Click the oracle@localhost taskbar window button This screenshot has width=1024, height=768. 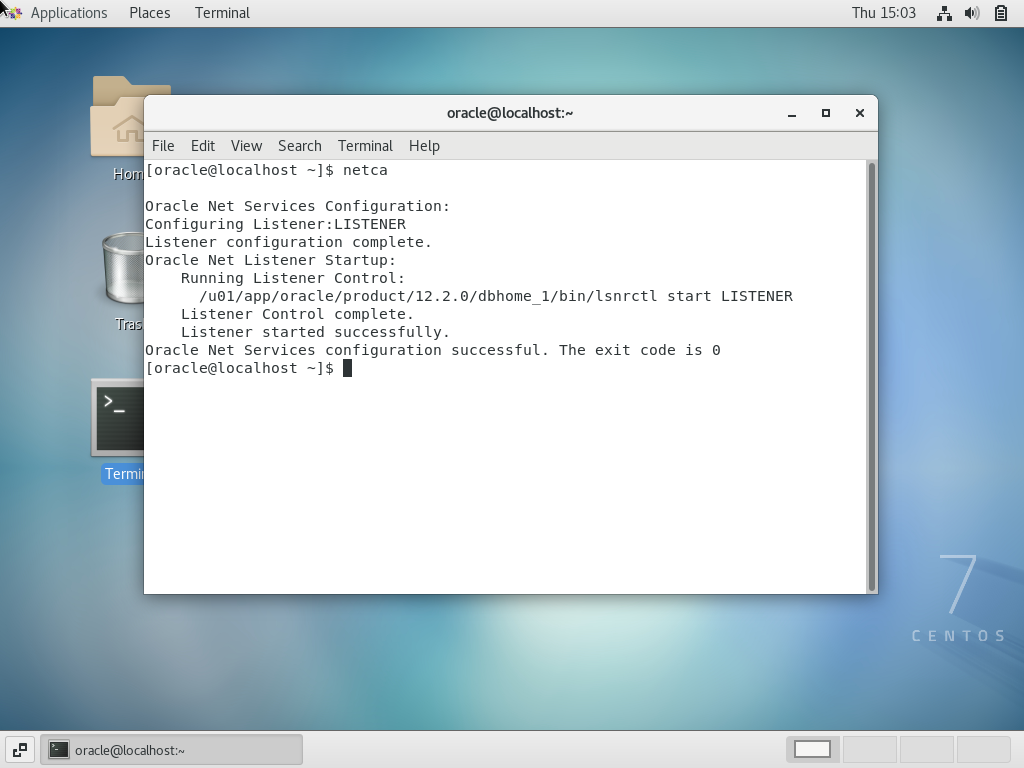[172, 750]
